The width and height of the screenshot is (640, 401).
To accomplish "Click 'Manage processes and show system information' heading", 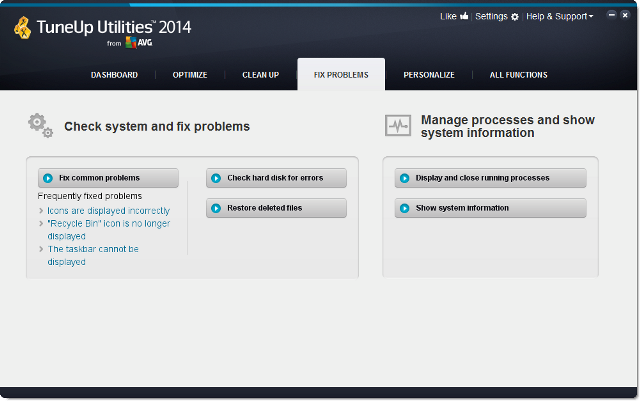I will pyautogui.click(x=508, y=126).
